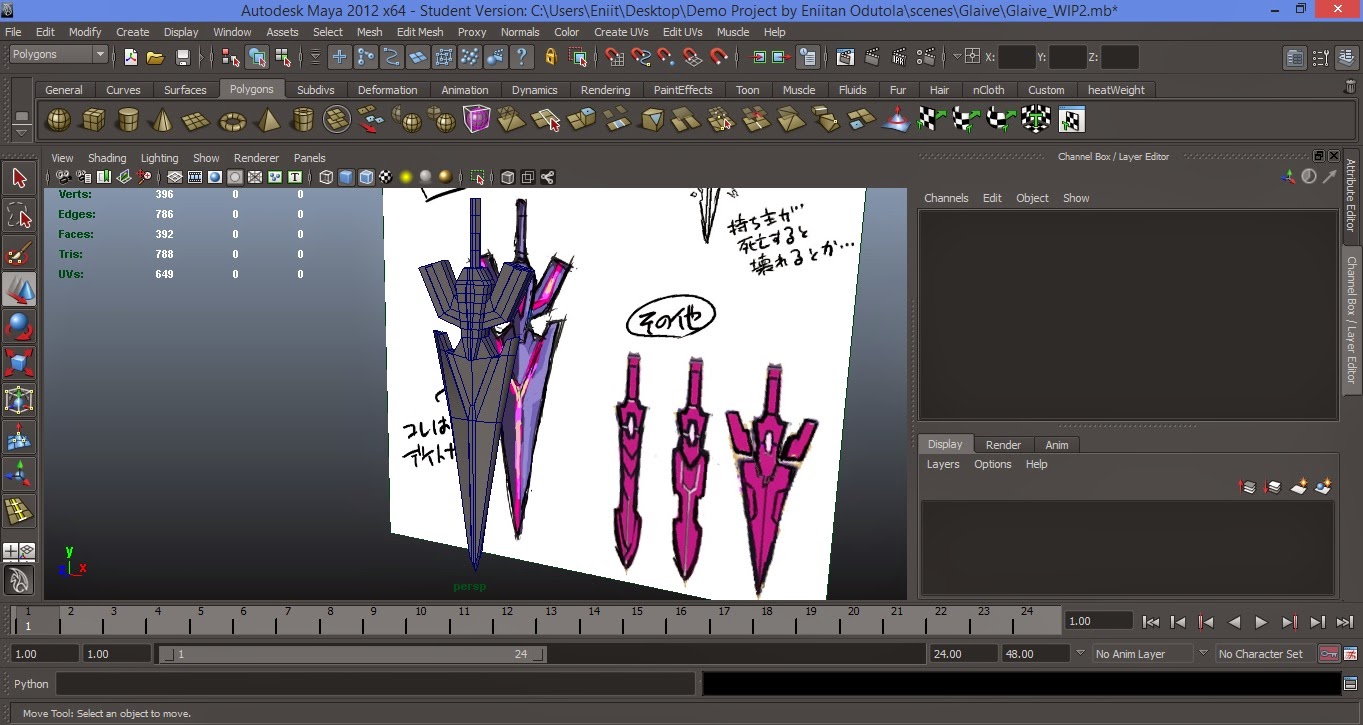Screen dimensions: 1363x725
Task: Click the purple Smooth proxy cube icon
Action: [x=476, y=120]
